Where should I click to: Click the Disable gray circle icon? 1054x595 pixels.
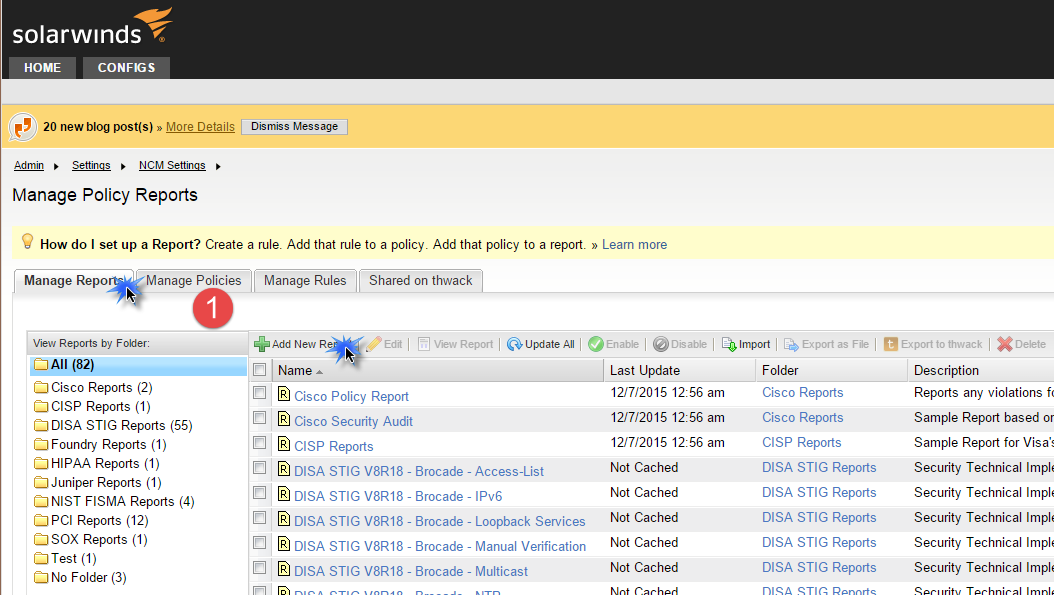click(661, 344)
